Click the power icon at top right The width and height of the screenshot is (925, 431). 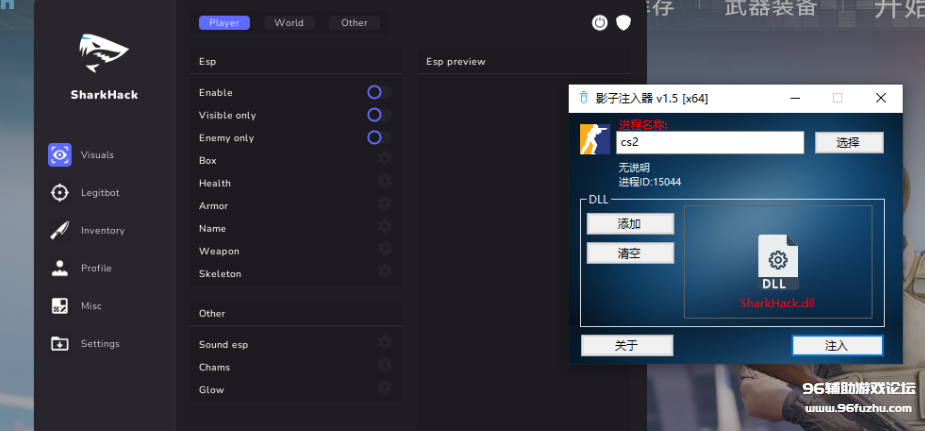click(599, 22)
